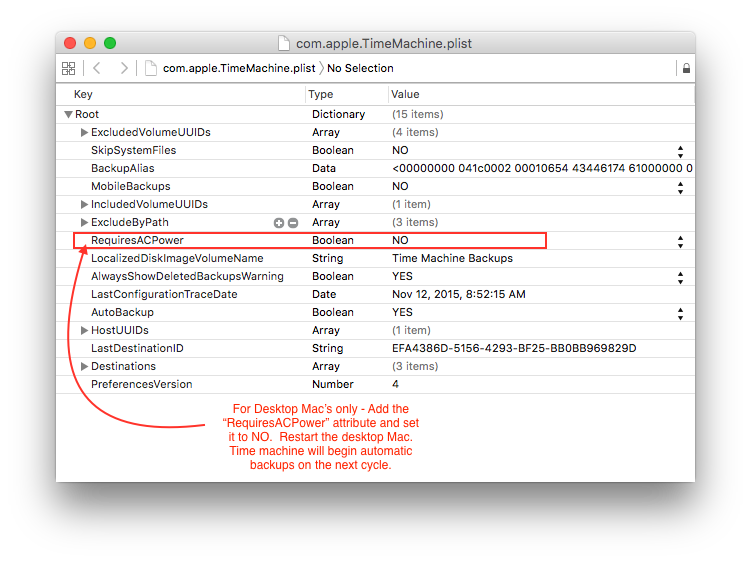The image size is (751, 562).
Task: Select the AlwaysShowDeletedBackupsWarning key
Action: point(187,276)
